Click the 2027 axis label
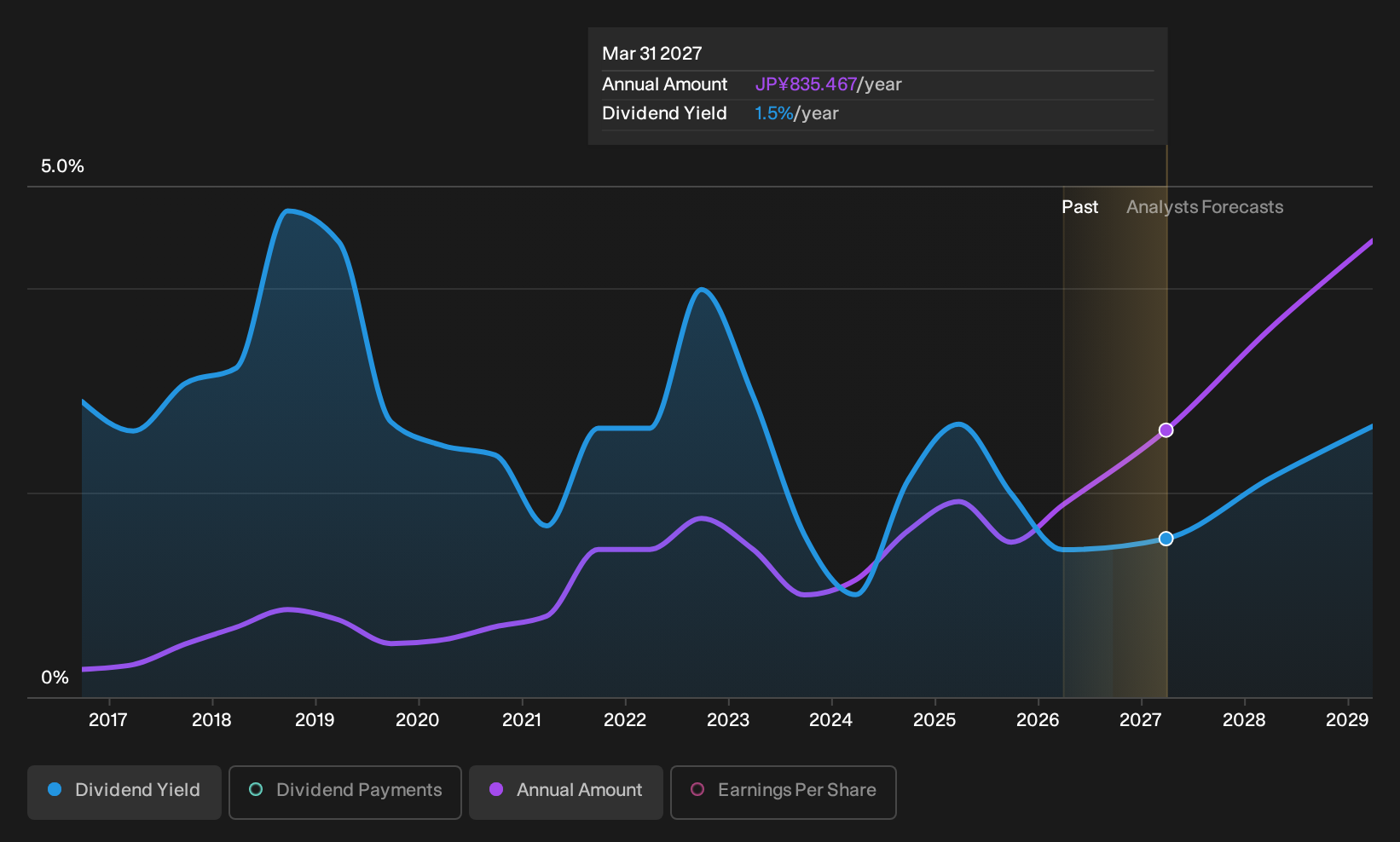Screen dimensions: 1400x842 [x=1141, y=720]
